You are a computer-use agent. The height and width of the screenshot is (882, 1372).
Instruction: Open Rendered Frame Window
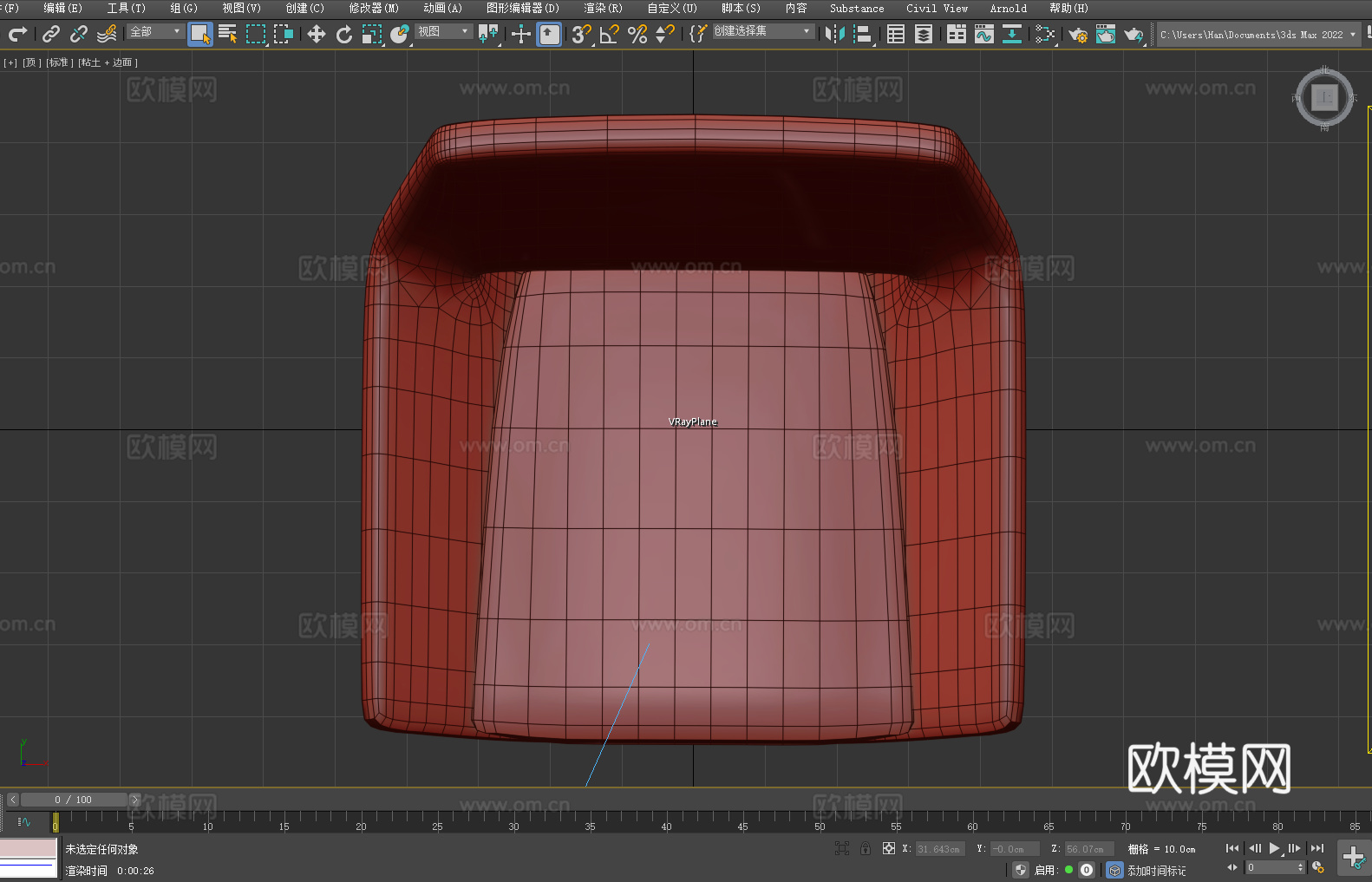tap(1106, 34)
